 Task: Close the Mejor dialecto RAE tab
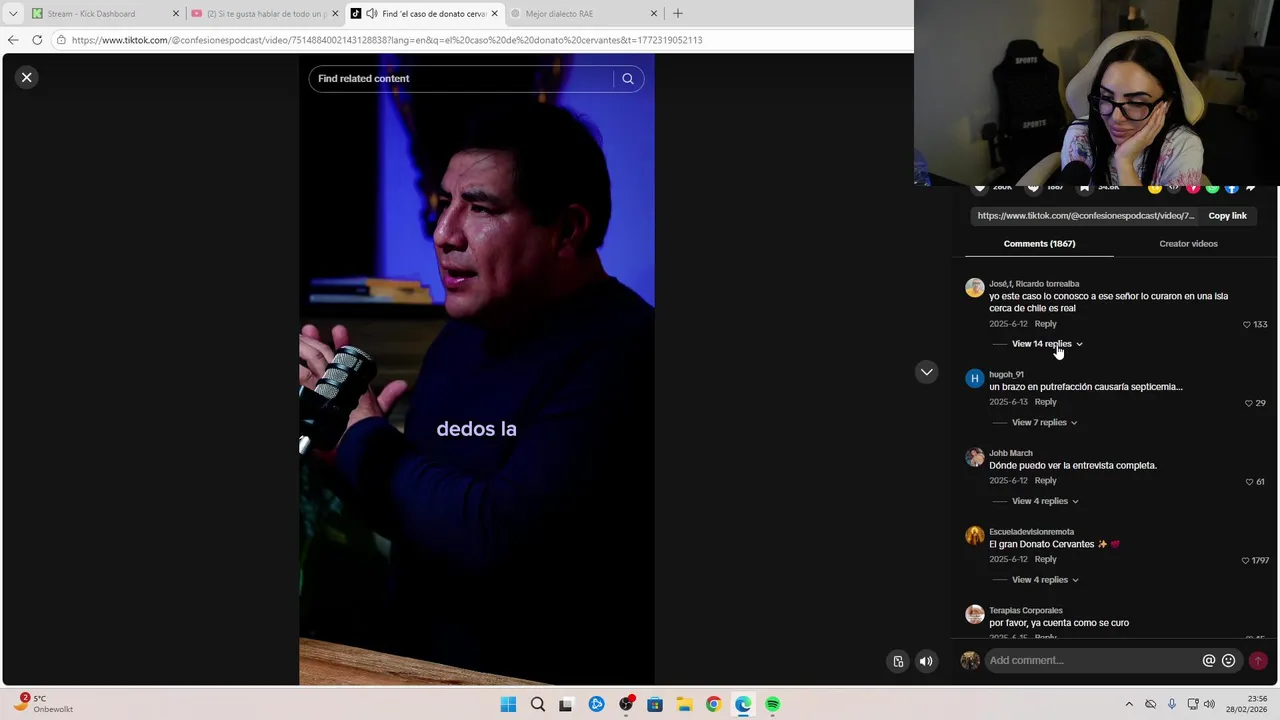[x=654, y=14]
